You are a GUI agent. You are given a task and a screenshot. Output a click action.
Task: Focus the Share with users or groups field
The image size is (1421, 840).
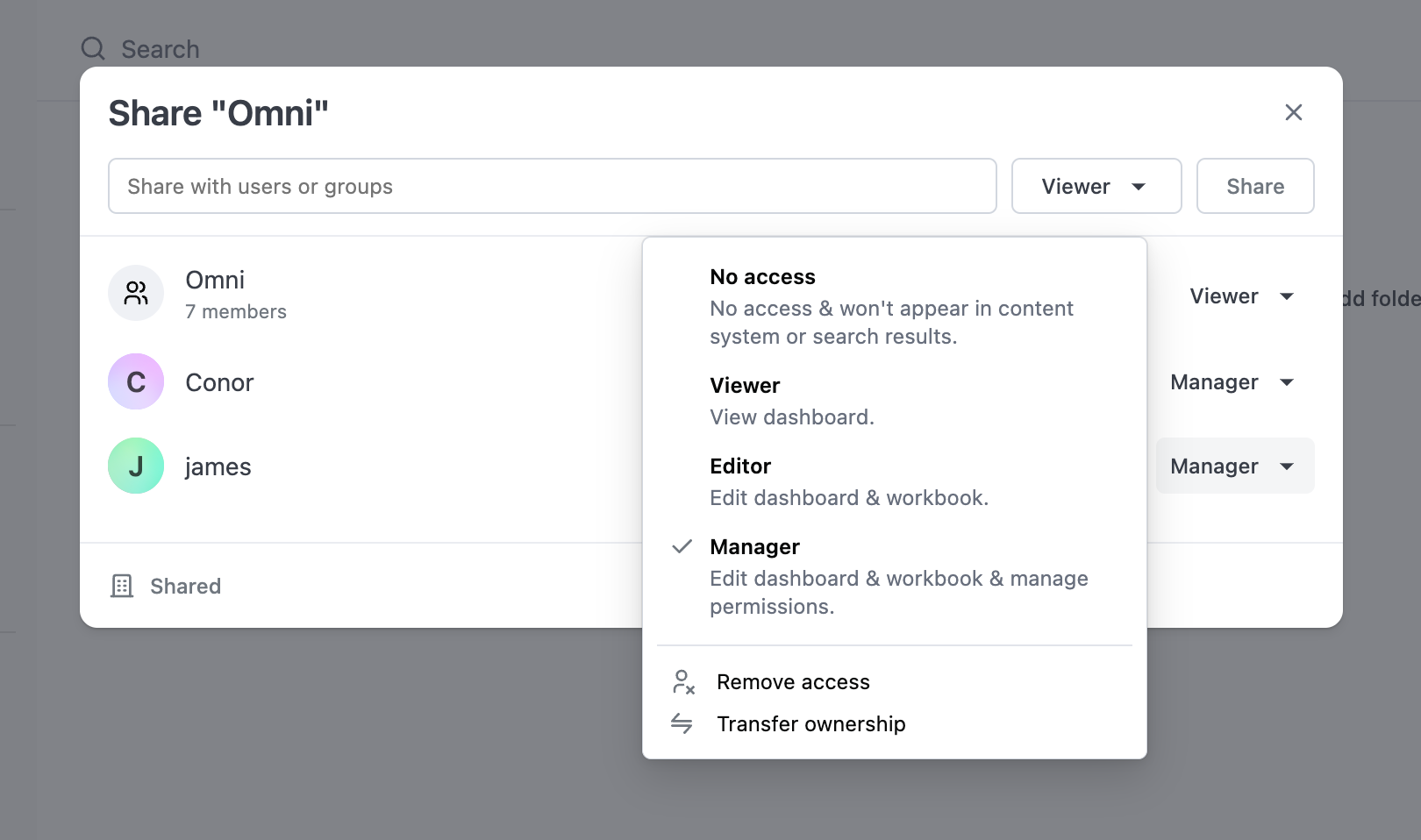(x=552, y=186)
